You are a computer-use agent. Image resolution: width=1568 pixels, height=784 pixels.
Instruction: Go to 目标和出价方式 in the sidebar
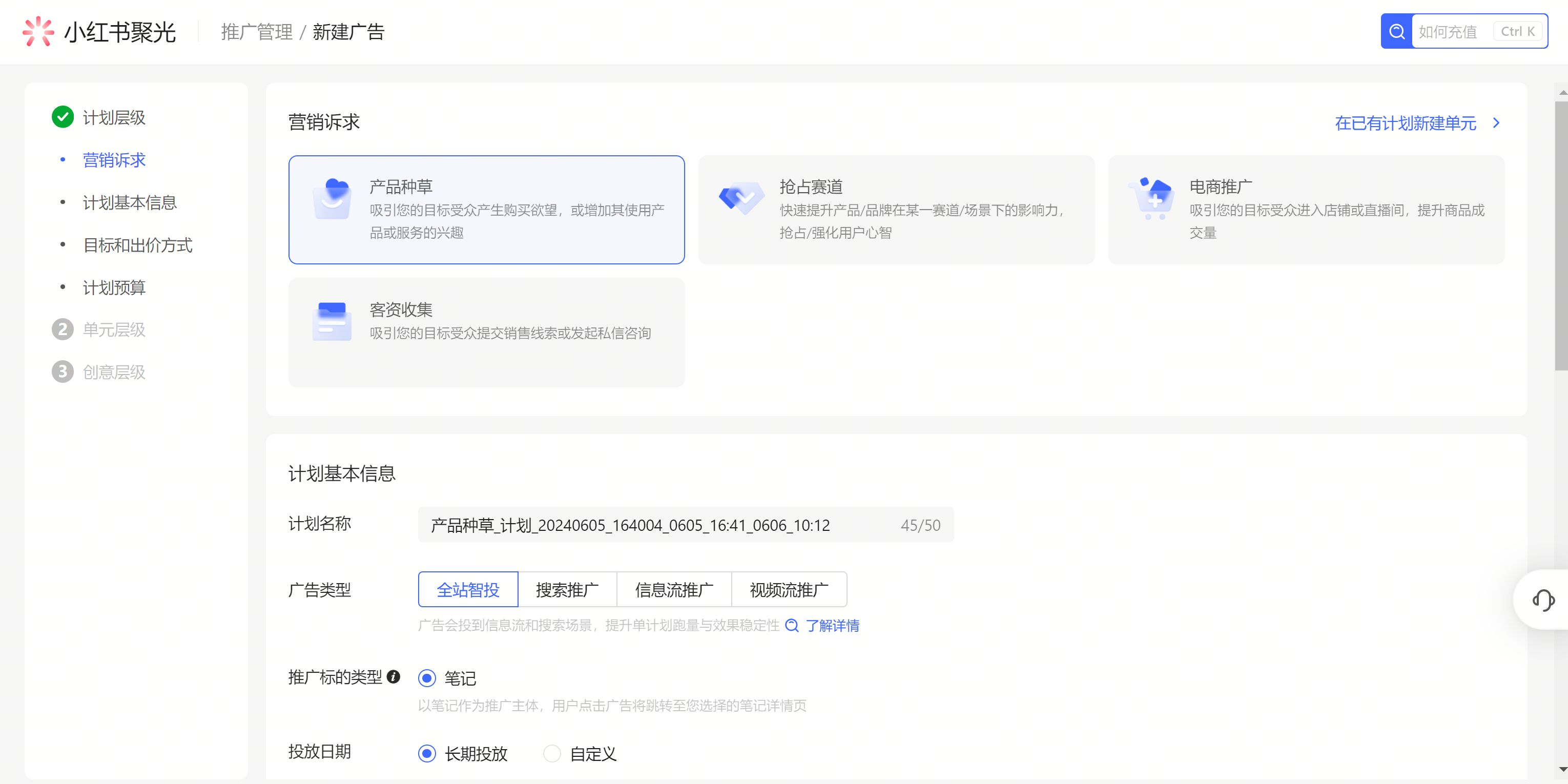point(137,245)
